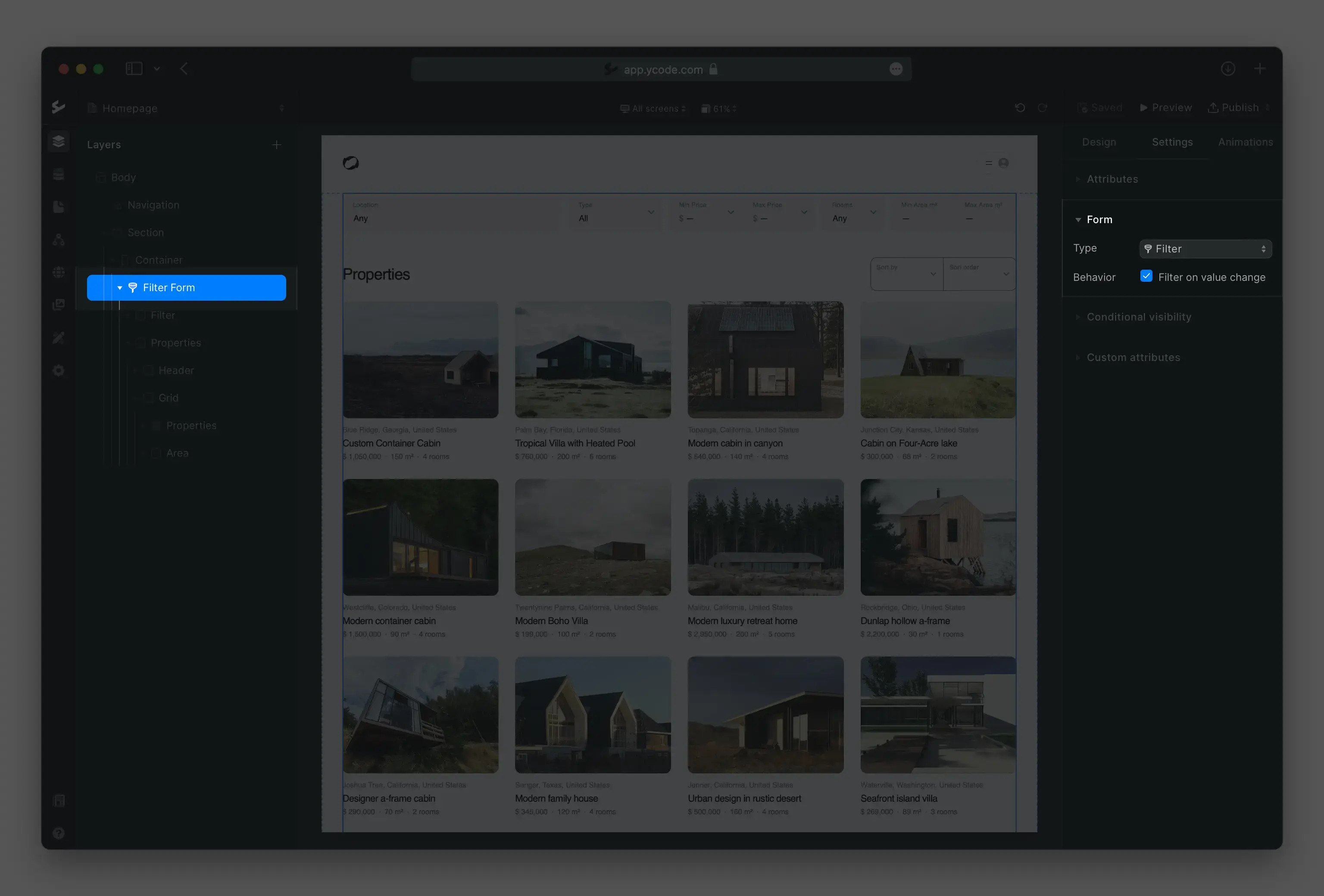The height and width of the screenshot is (896, 1324).
Task: Click the Max Area m² input field
Action: click(984, 212)
